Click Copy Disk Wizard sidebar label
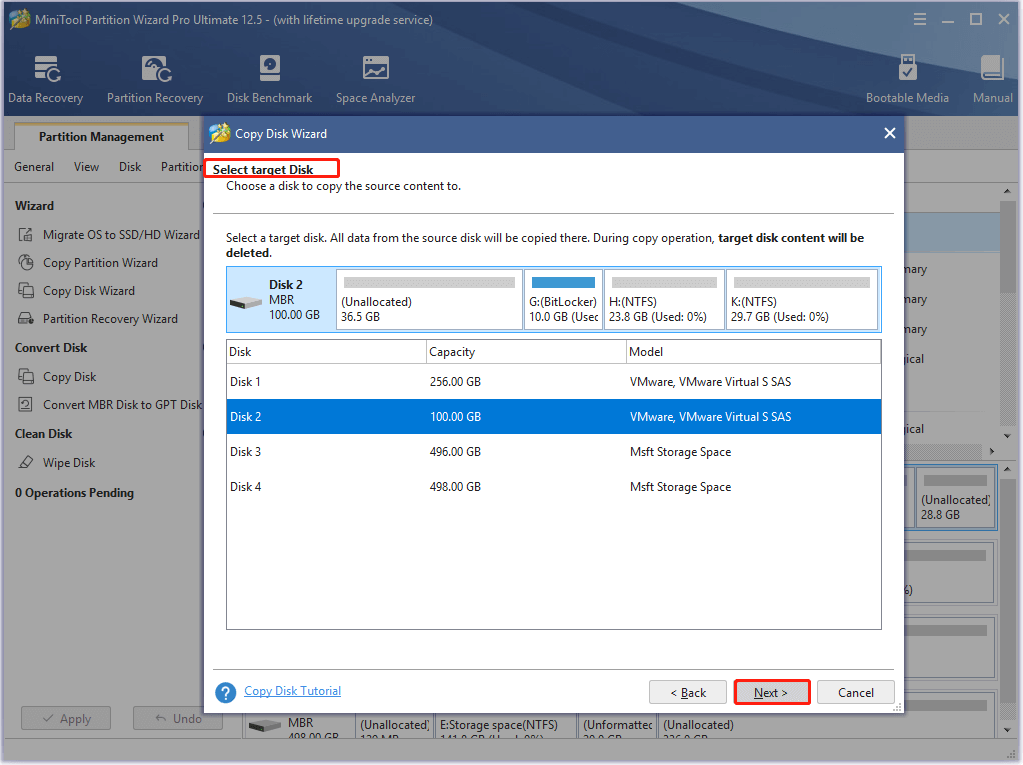1023x765 pixels. (89, 291)
